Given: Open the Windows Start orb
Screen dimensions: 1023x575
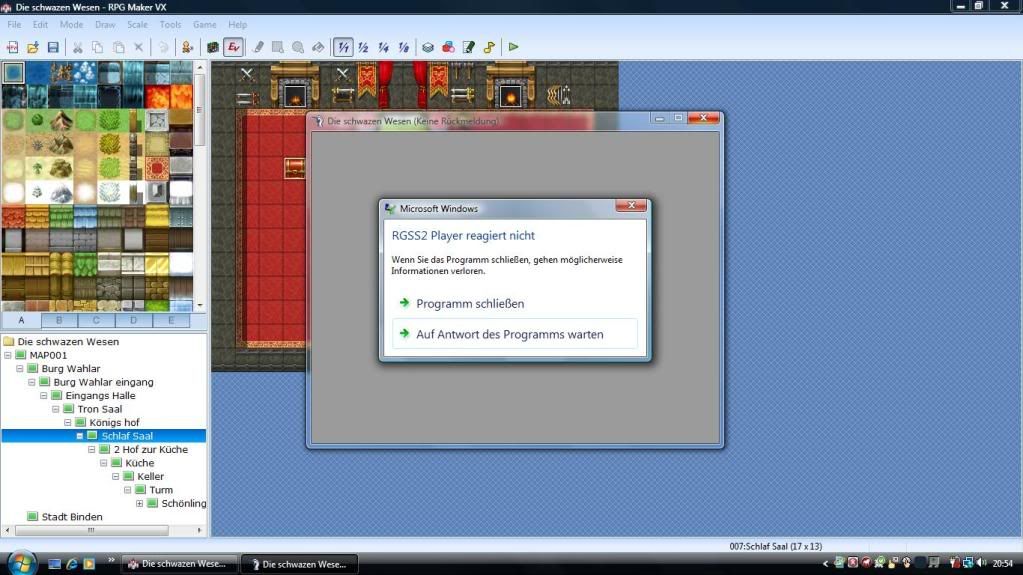Looking at the screenshot, I should tap(22, 563).
